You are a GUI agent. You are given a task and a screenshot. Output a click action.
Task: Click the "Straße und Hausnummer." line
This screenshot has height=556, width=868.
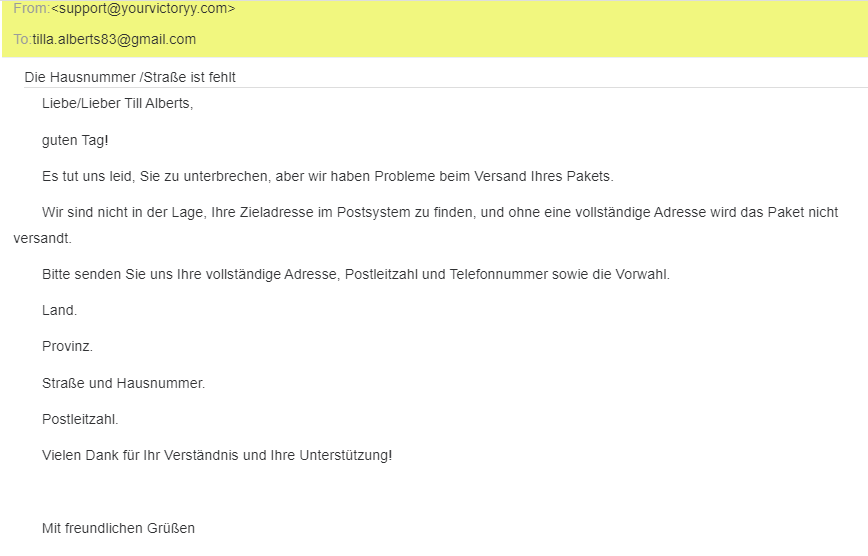point(123,383)
